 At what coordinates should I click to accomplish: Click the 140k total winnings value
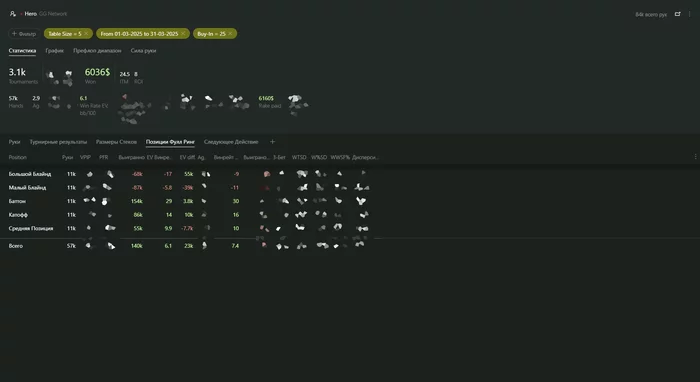click(137, 246)
